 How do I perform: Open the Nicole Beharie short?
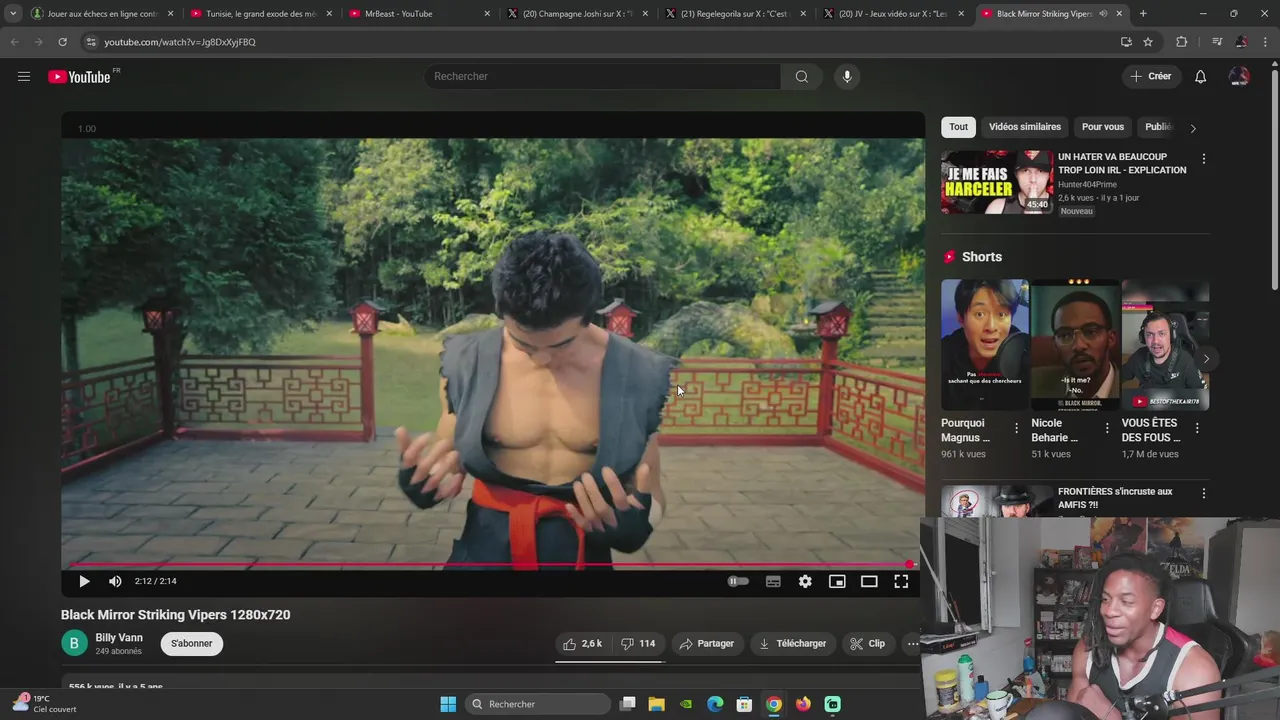point(1075,345)
